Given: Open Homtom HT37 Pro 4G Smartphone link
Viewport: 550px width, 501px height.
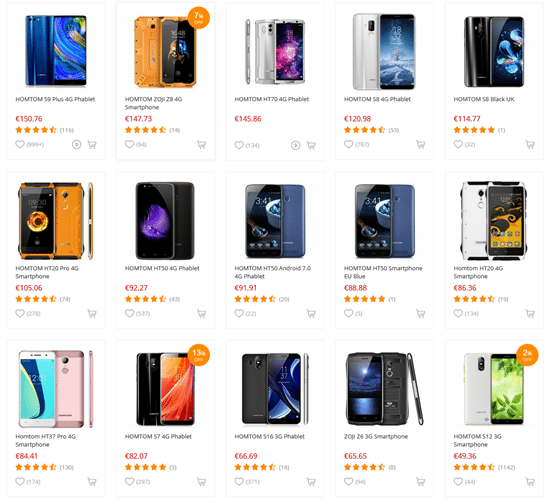Looking at the screenshot, I should click(x=45, y=440).
